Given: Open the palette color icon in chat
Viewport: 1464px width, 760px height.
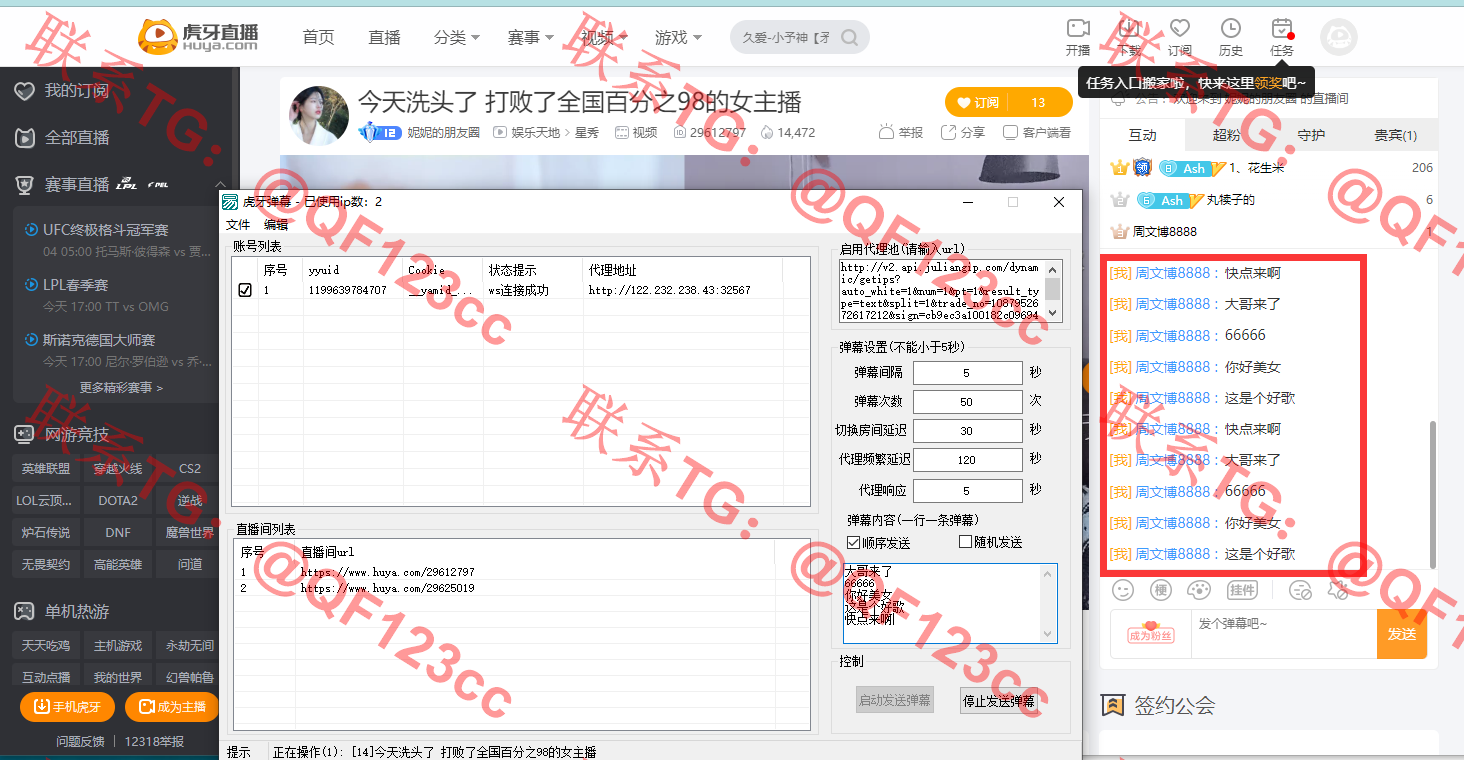Looking at the screenshot, I should point(1197,590).
